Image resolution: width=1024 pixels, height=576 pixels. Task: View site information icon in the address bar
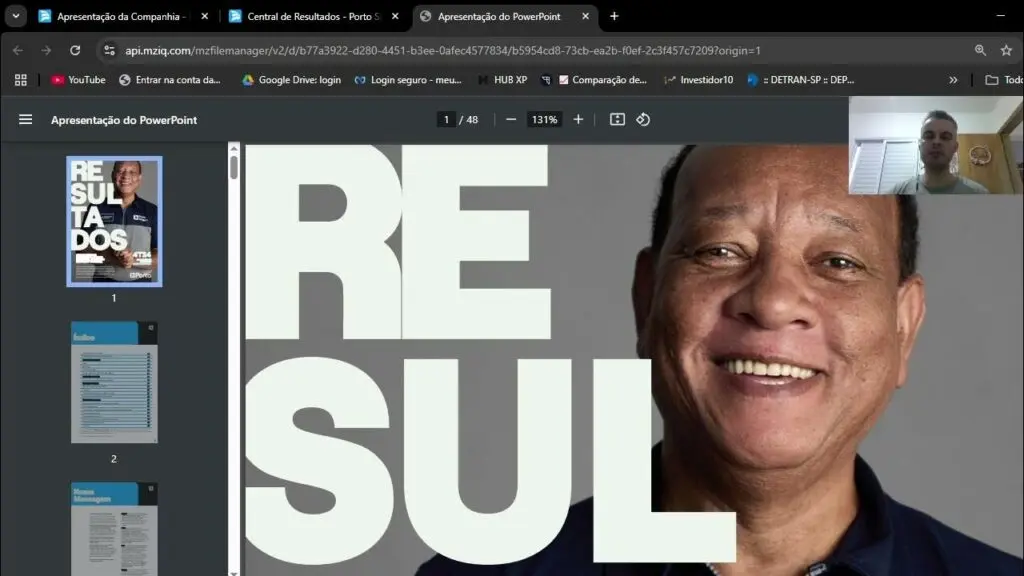109,50
